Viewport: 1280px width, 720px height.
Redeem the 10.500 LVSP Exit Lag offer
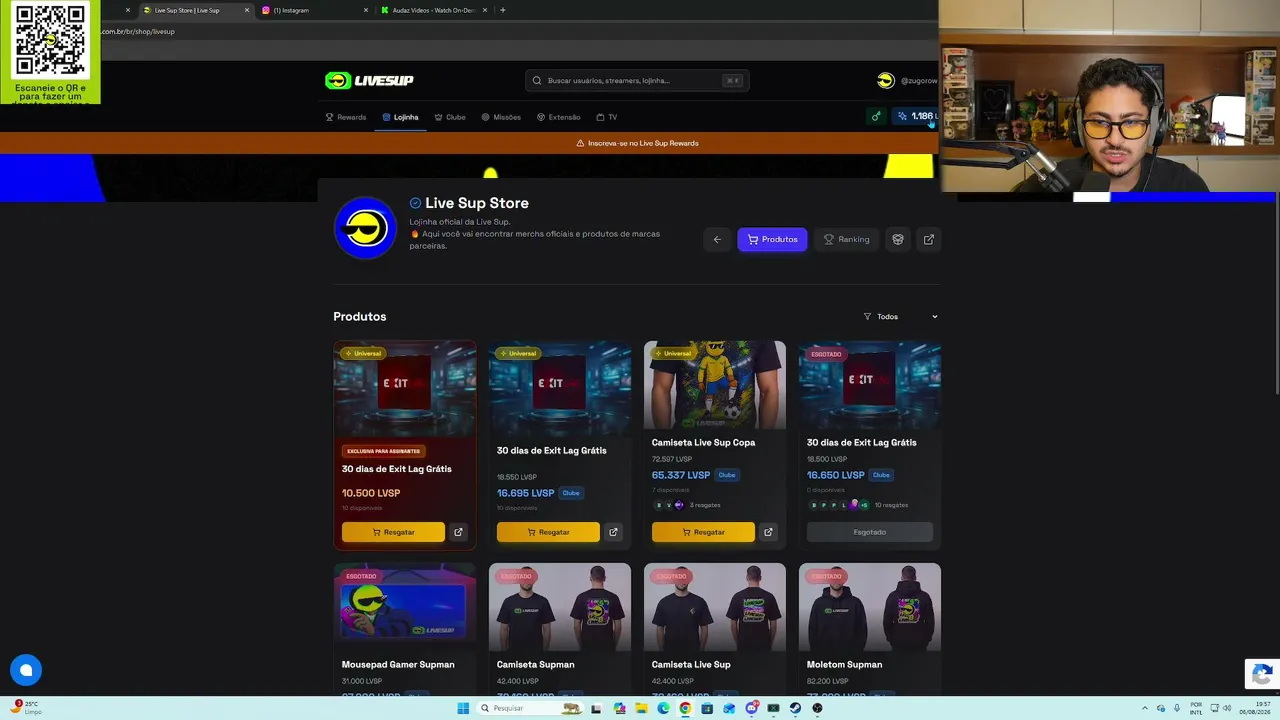pos(393,532)
